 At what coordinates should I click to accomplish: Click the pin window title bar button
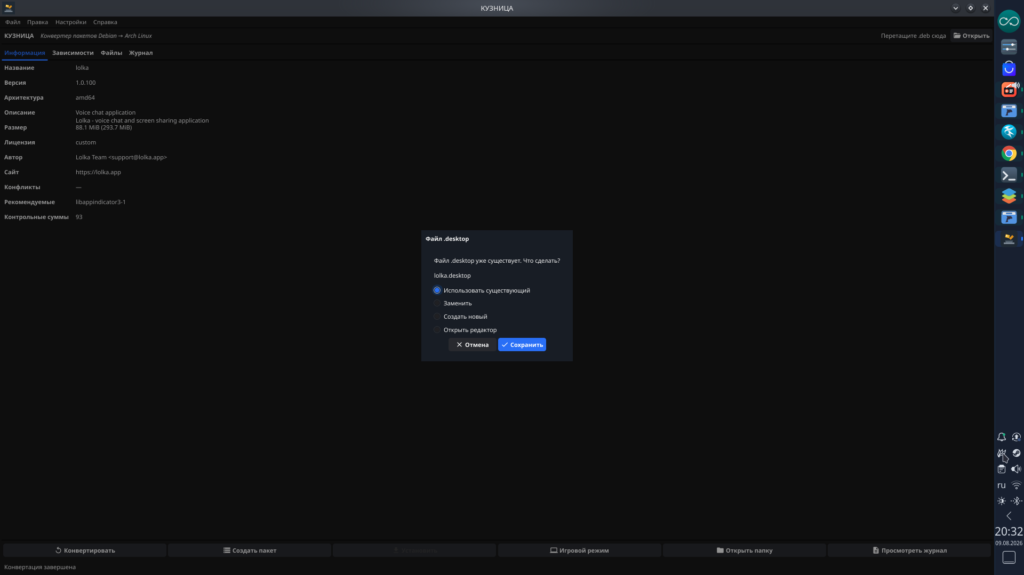tap(970, 8)
